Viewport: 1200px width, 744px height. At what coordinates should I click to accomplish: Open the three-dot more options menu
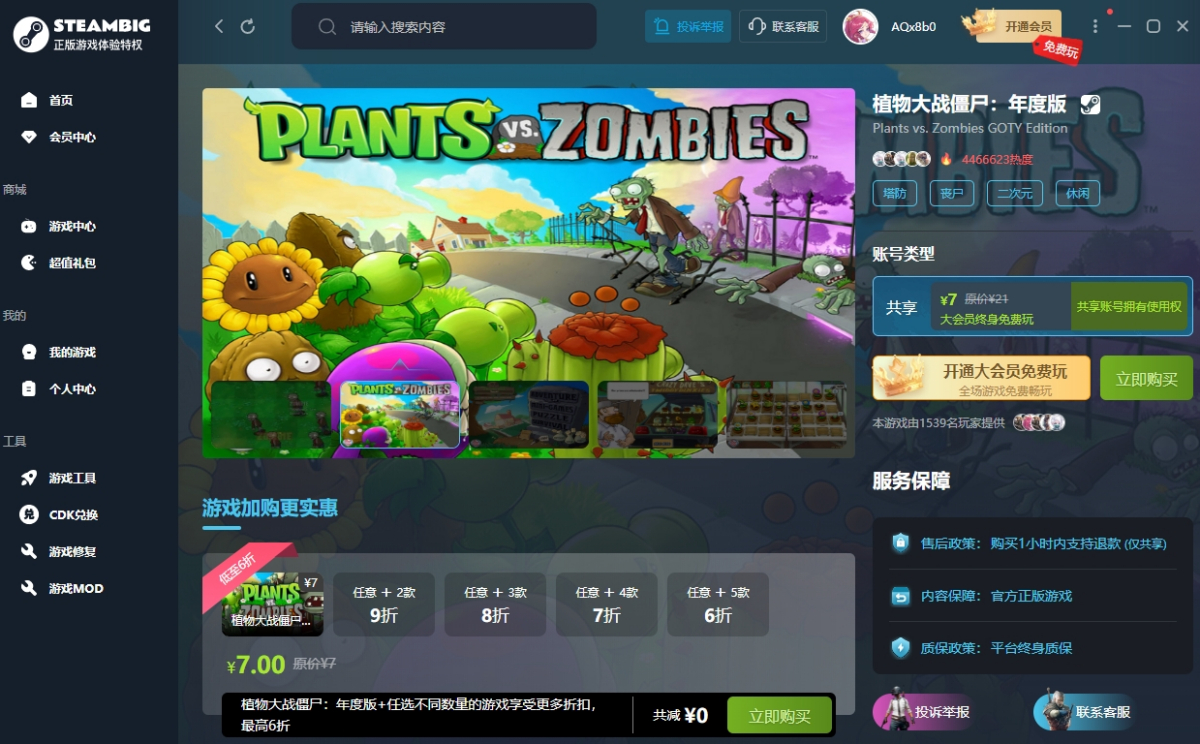pyautogui.click(x=1096, y=26)
